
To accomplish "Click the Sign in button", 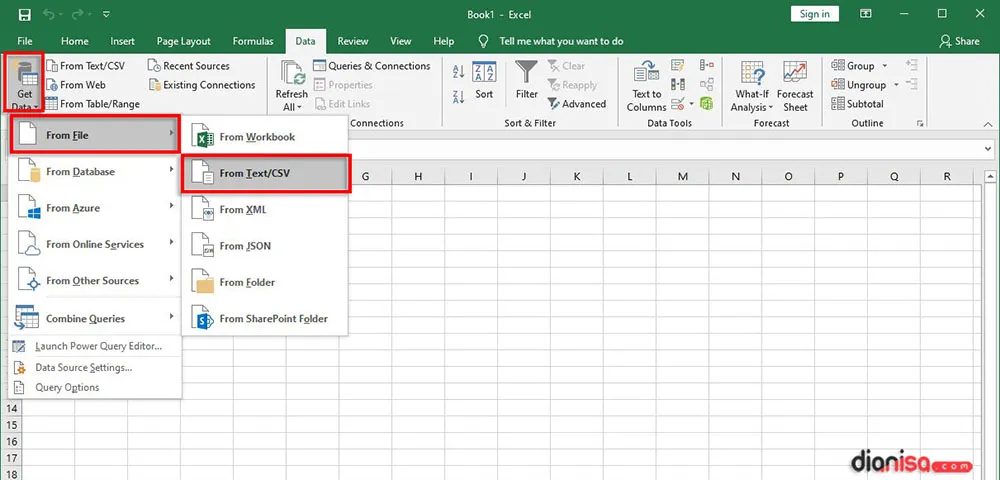I will pyautogui.click(x=815, y=14).
